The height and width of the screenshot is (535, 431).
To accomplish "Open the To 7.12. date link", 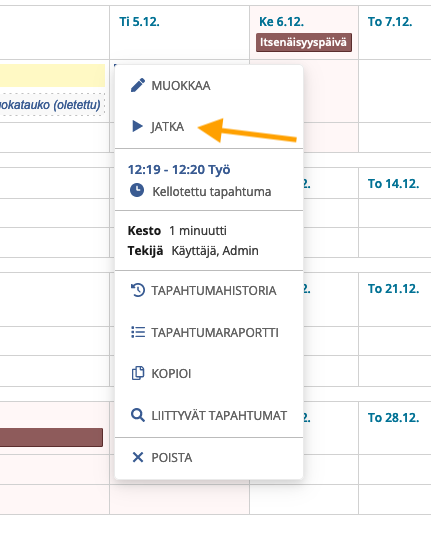I will (x=390, y=21).
